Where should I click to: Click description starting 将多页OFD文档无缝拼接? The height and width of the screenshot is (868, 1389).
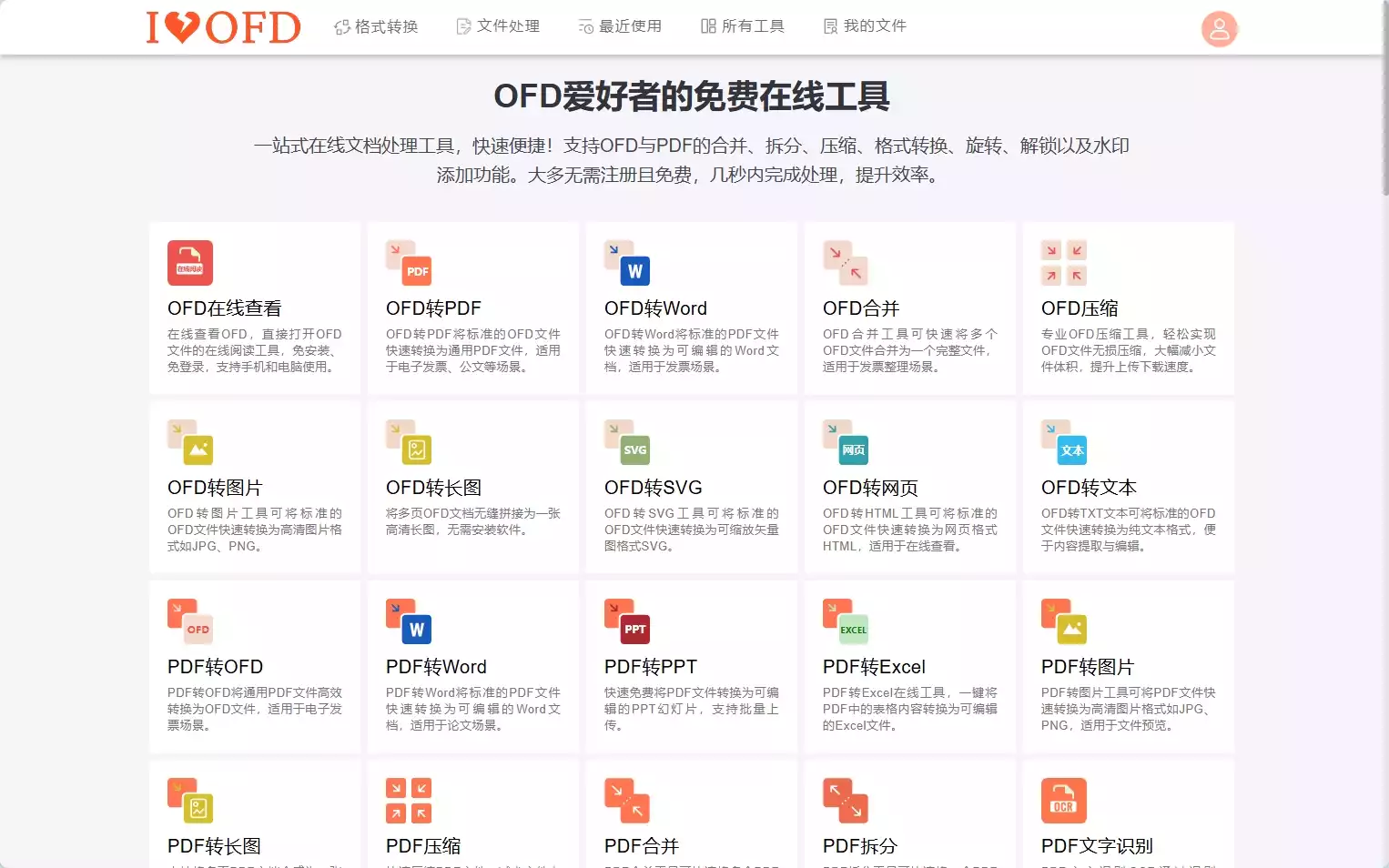[473, 521]
